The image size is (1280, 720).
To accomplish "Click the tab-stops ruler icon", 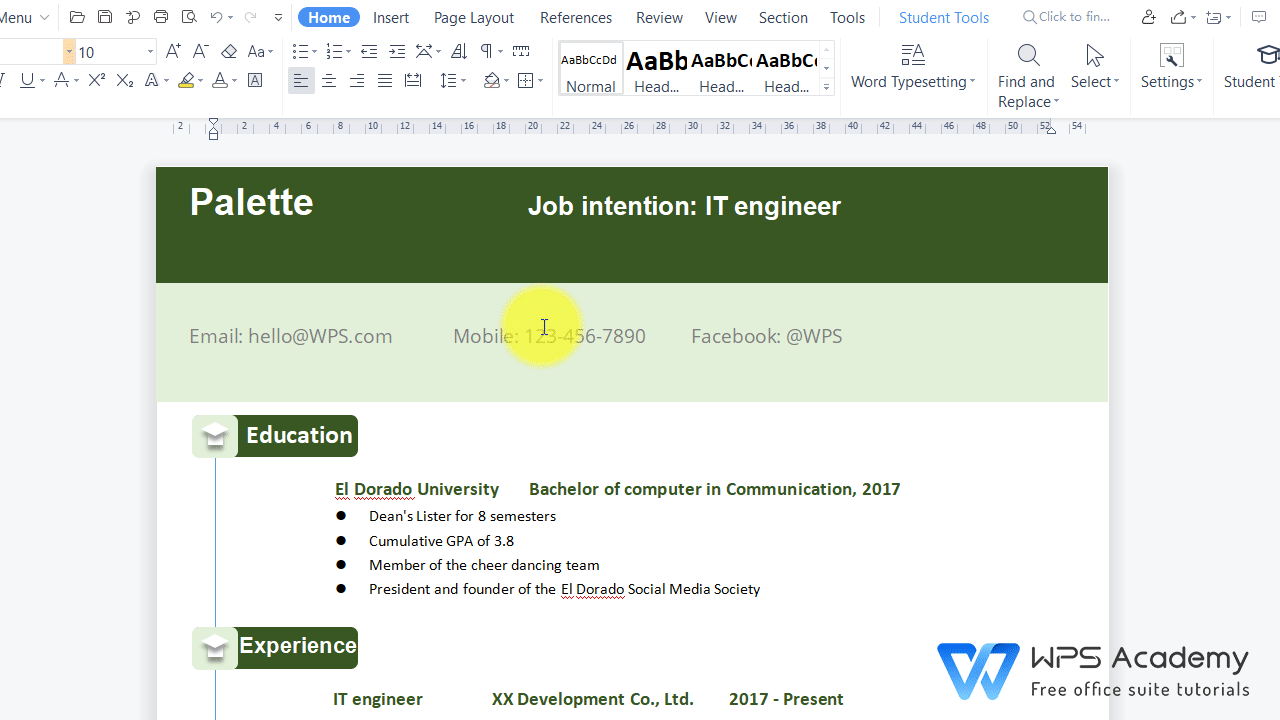I will (521, 52).
